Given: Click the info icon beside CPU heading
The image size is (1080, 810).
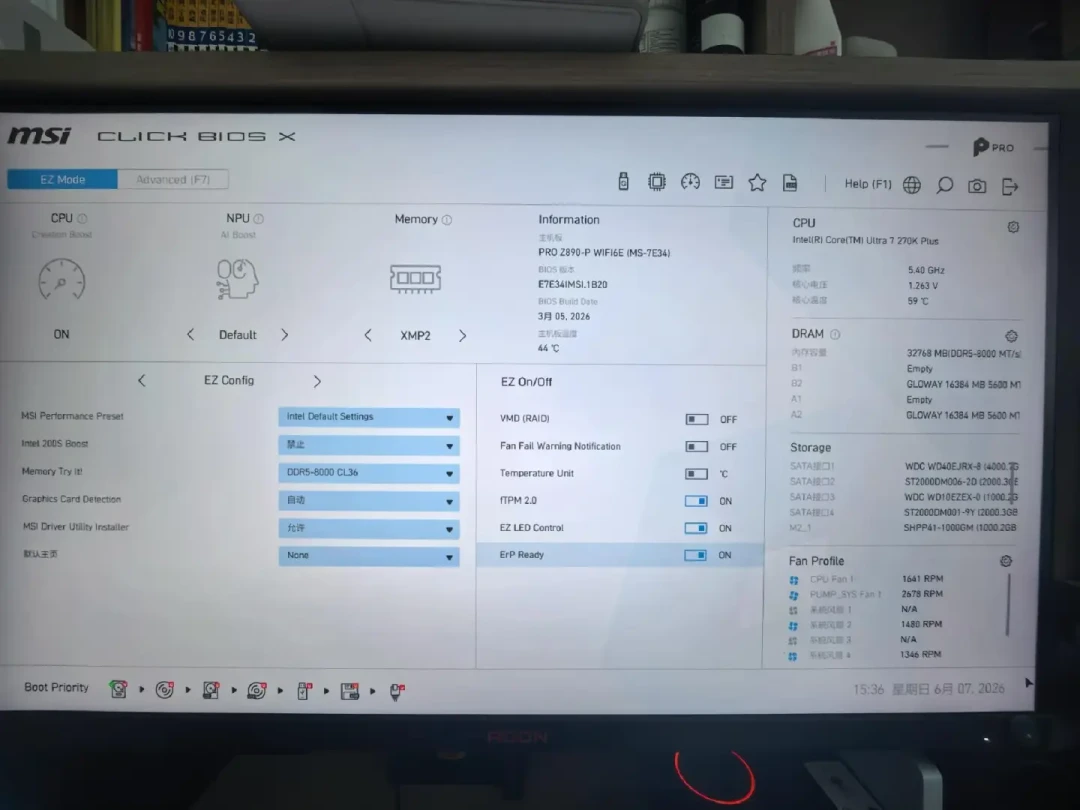Looking at the screenshot, I should (83, 218).
